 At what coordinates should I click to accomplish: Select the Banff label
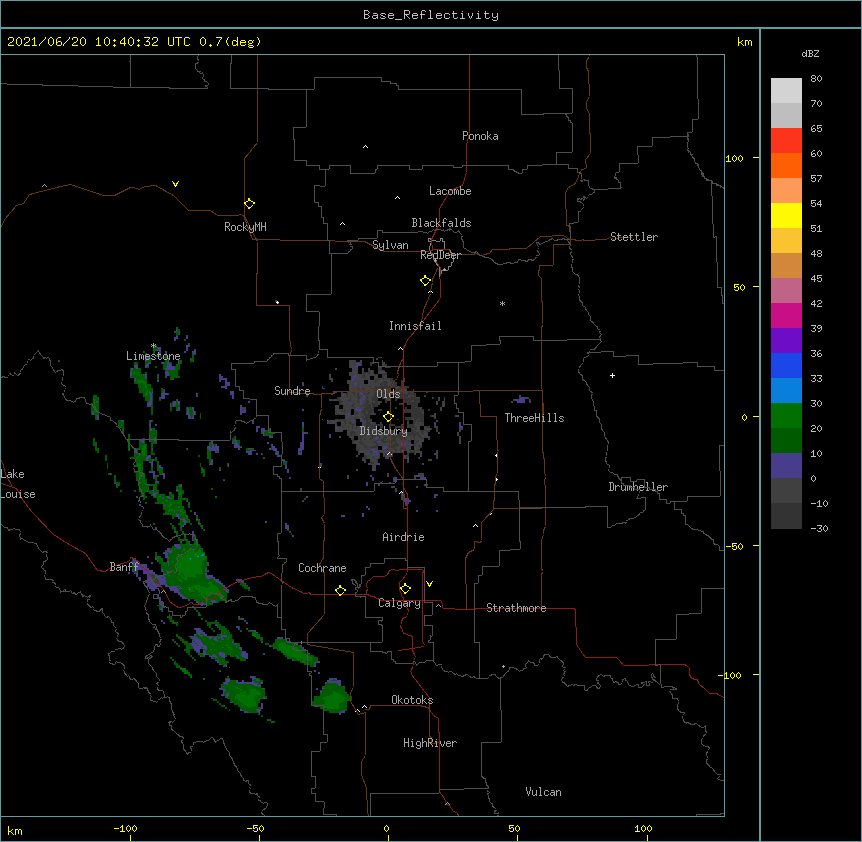click(124, 567)
